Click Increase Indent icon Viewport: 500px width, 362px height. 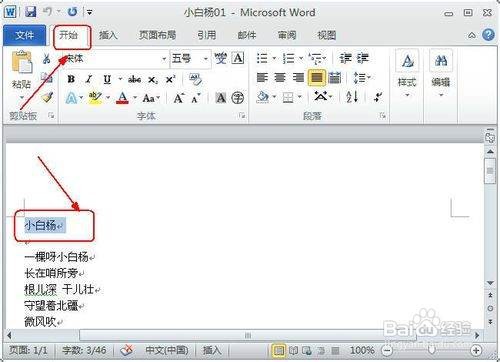pyautogui.click(x=363, y=59)
